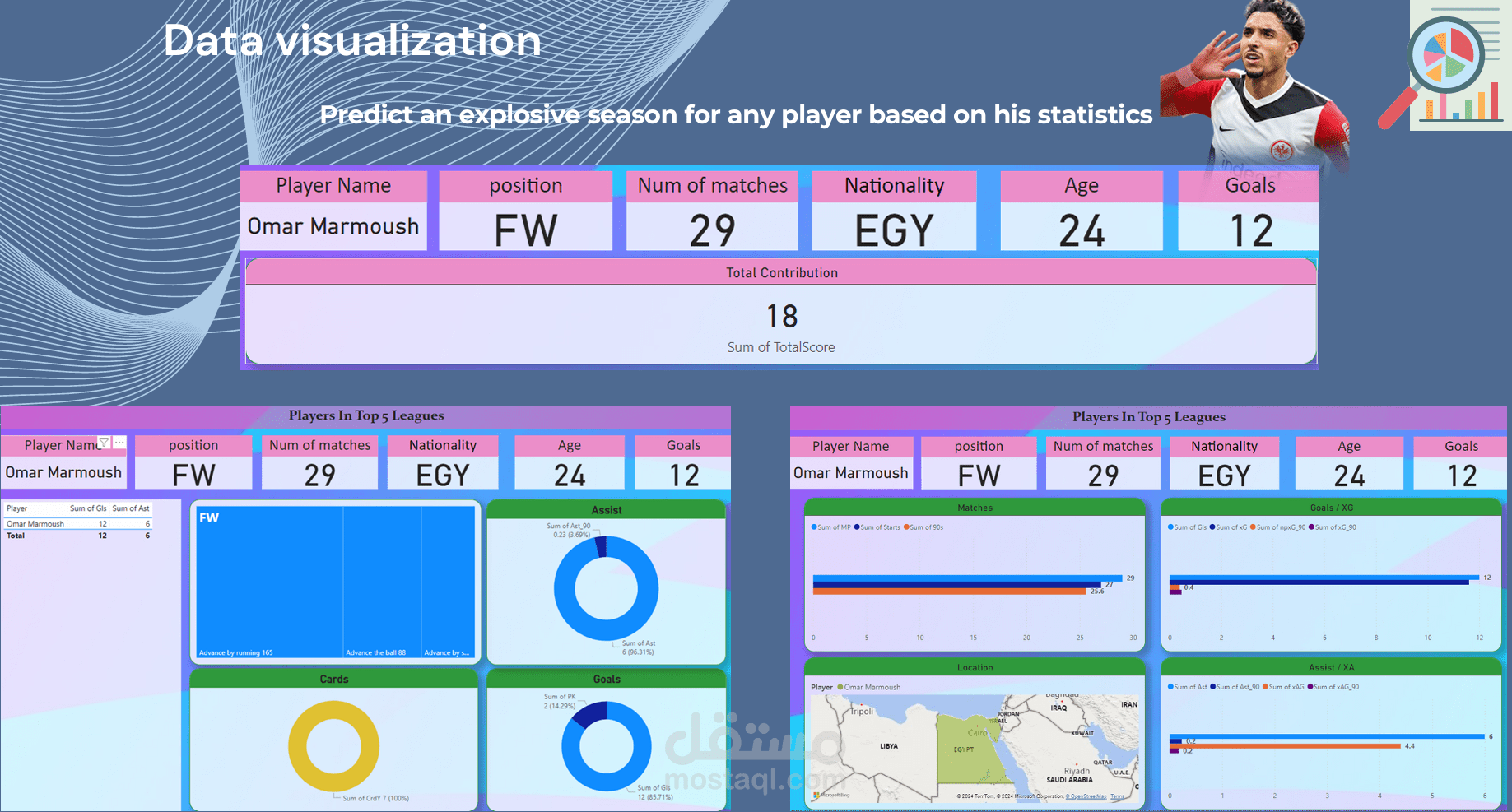Click Sum of Gls legend in Goals / XG chart

[x=1188, y=527]
